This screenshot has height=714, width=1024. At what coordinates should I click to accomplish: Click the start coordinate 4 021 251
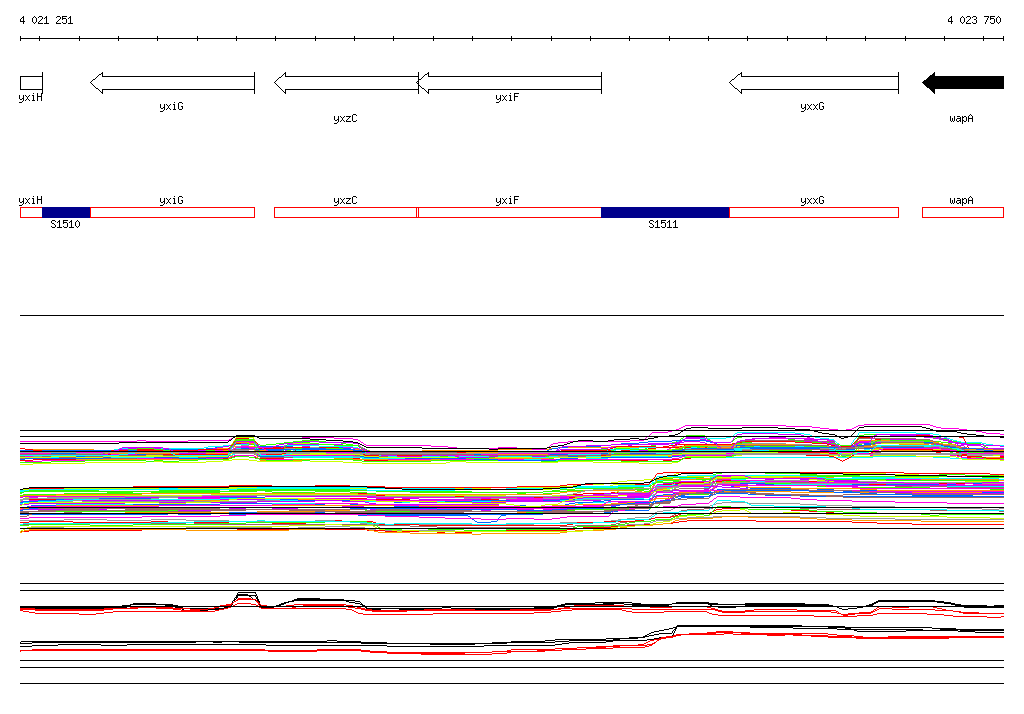point(46,20)
